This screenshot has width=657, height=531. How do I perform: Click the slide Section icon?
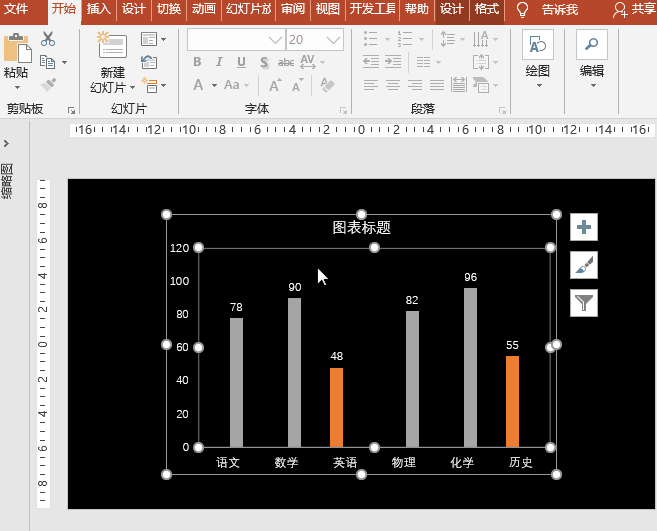(x=150, y=85)
